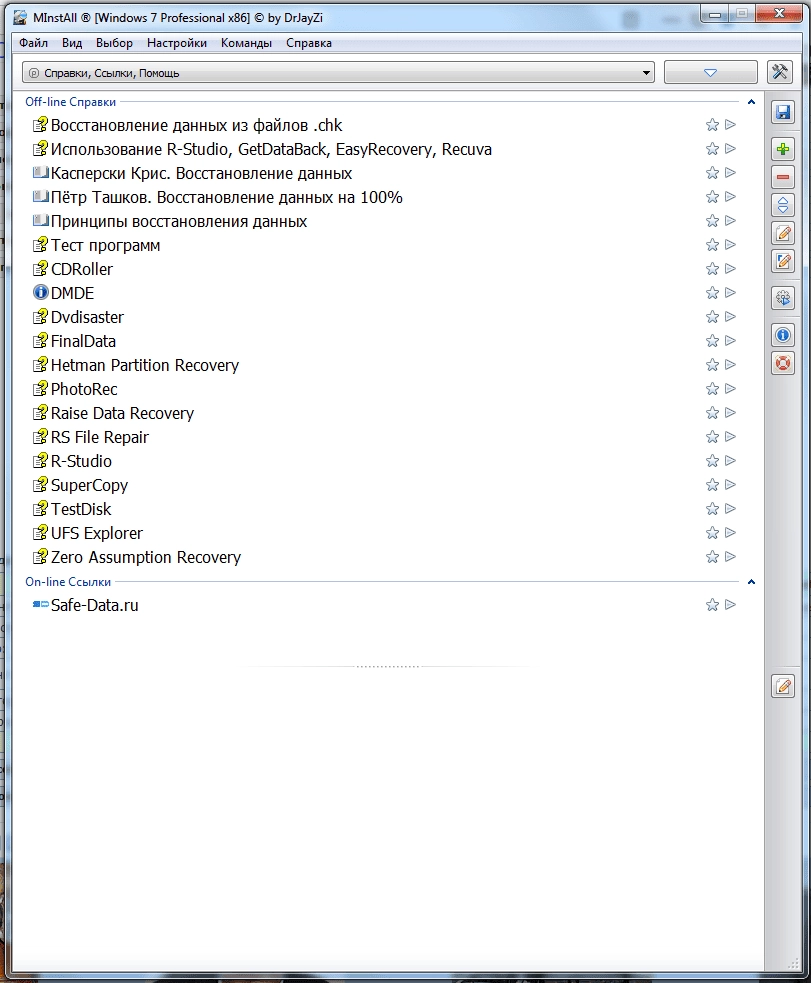811x983 pixels.
Task: Select the Hetman Partition Recovery entry
Action: [x=145, y=365]
